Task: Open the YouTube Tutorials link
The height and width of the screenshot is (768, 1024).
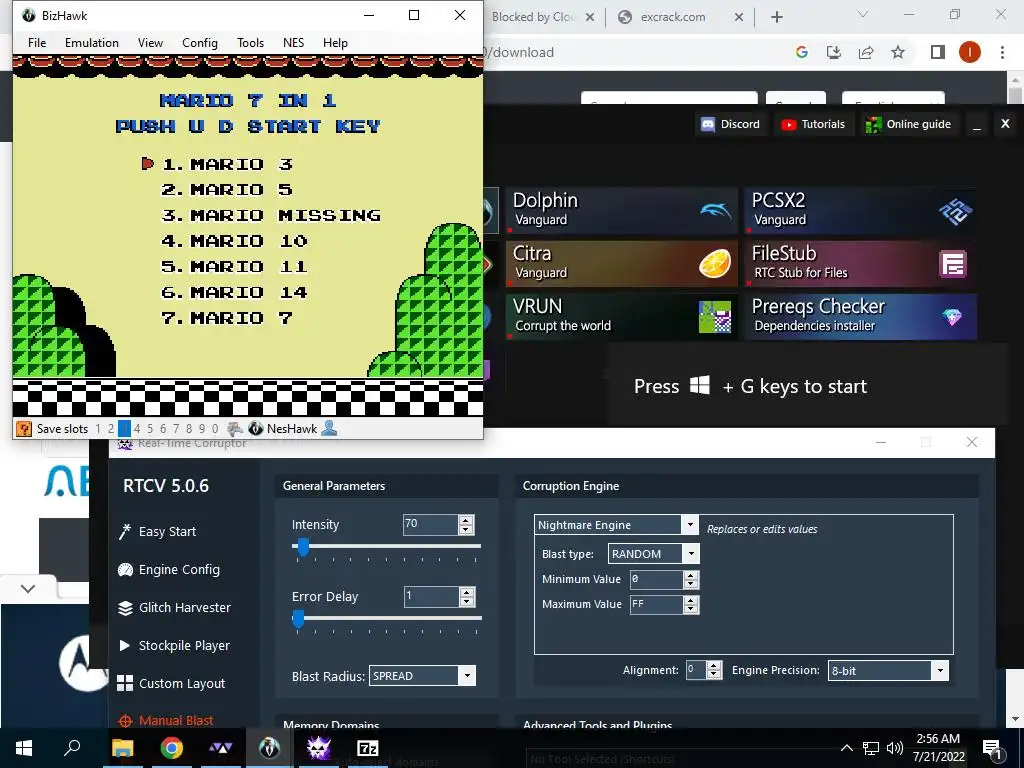Action: 814,124
